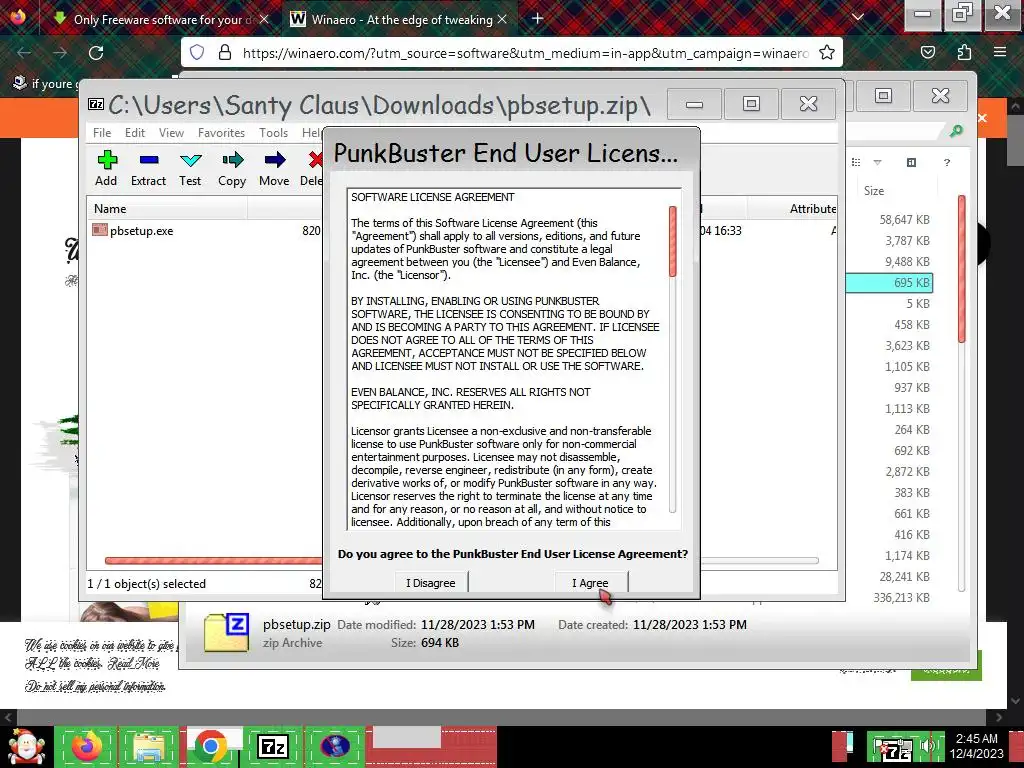Screen dimensions: 1024x768
Task: Click the blue globe taskbar icon
Action: click(x=335, y=746)
